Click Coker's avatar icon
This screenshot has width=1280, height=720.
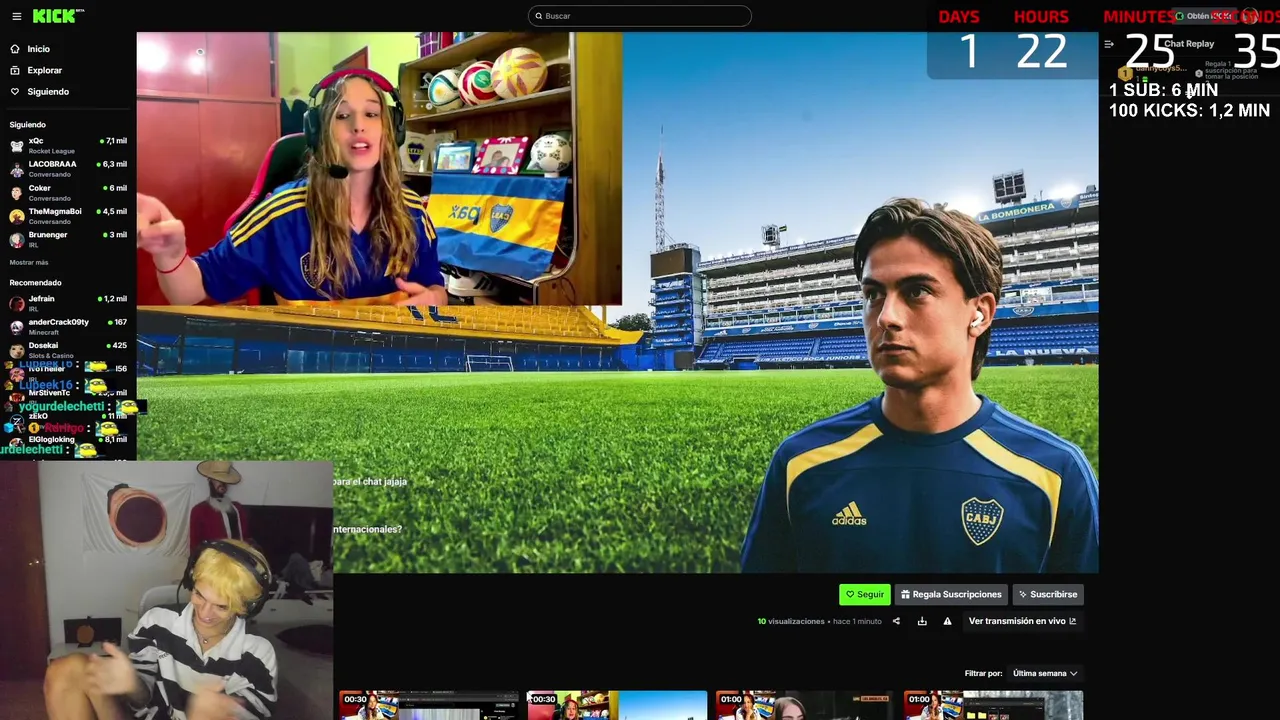(17, 193)
